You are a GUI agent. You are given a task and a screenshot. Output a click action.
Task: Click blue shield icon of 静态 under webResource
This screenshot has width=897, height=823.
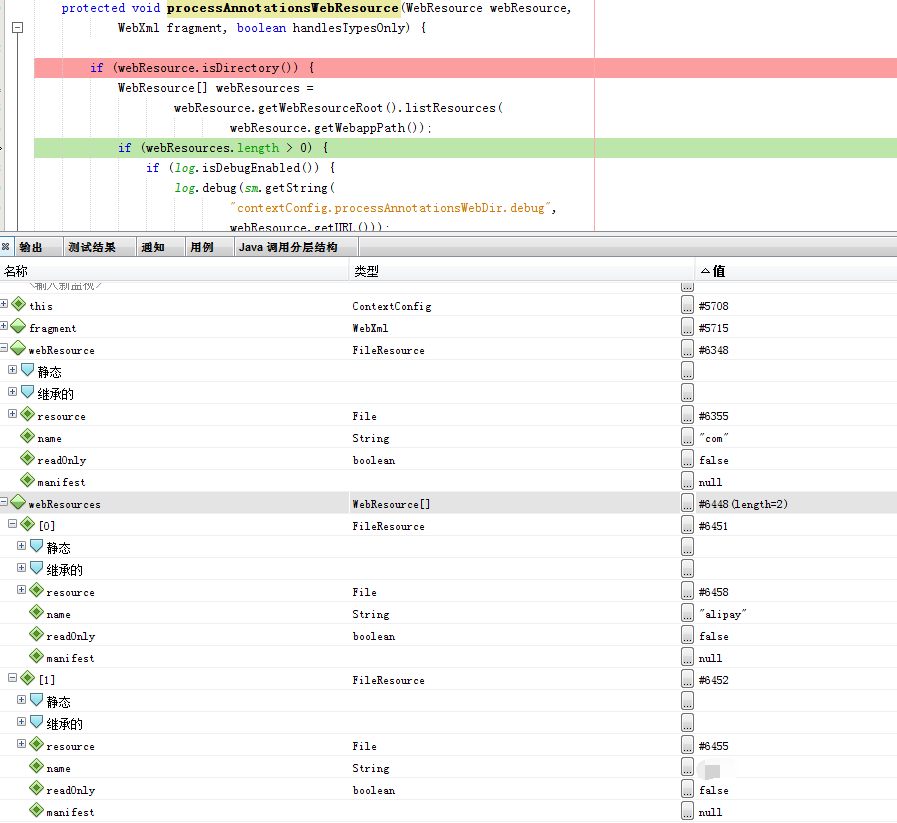pyautogui.click(x=27, y=370)
